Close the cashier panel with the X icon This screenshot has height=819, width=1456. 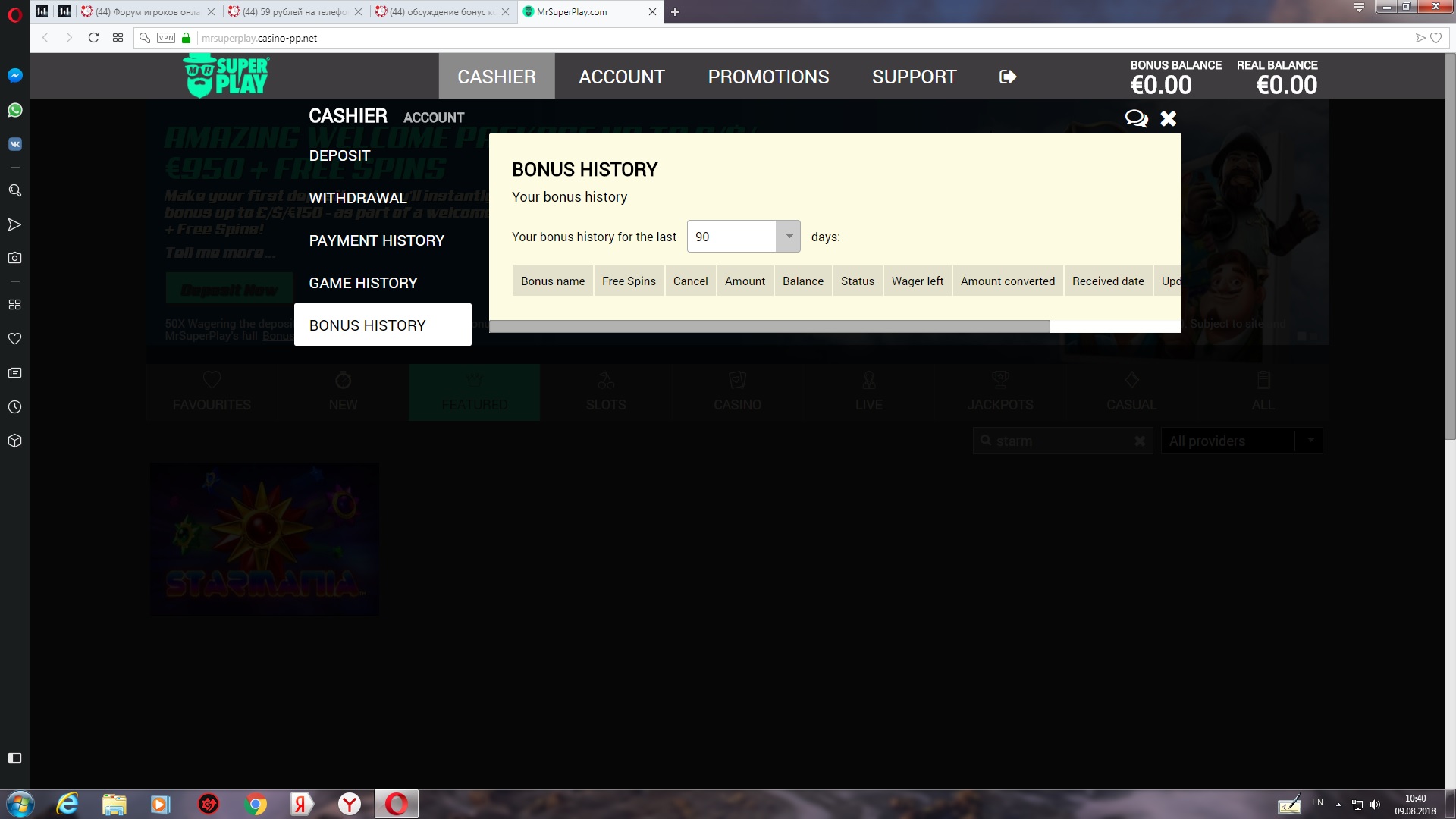click(x=1169, y=118)
